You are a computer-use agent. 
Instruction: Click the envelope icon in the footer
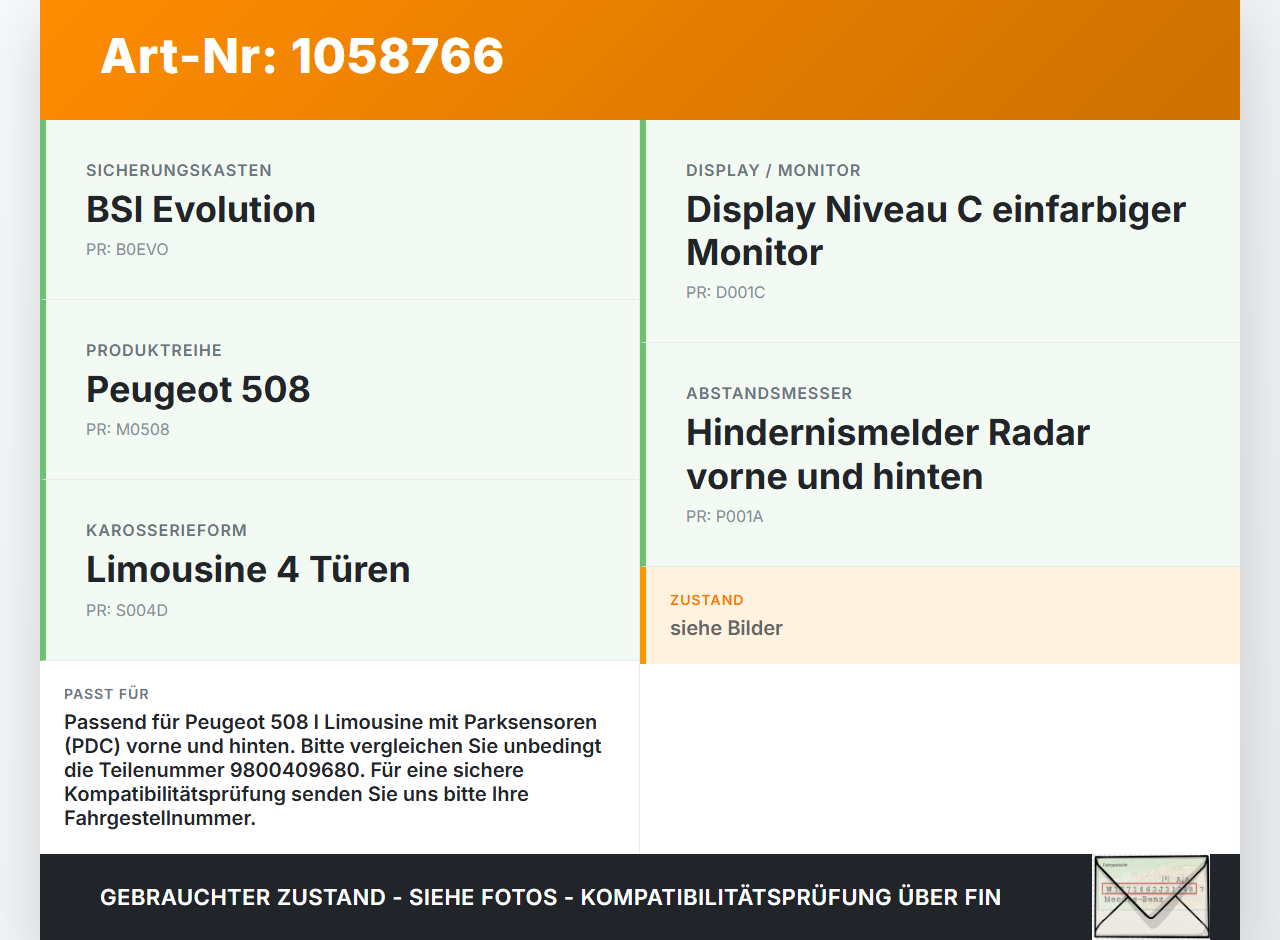1151,897
